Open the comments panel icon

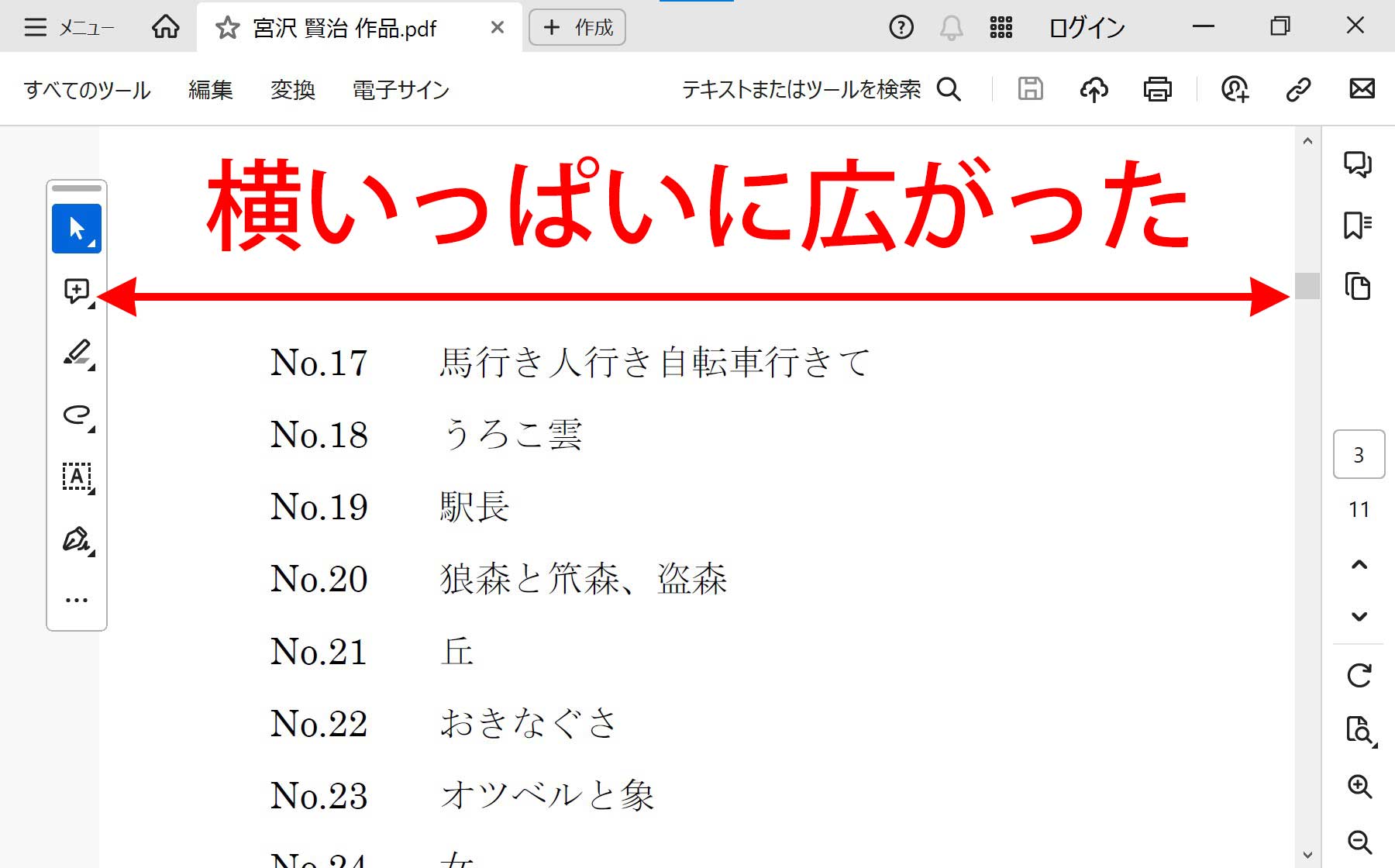(1358, 164)
